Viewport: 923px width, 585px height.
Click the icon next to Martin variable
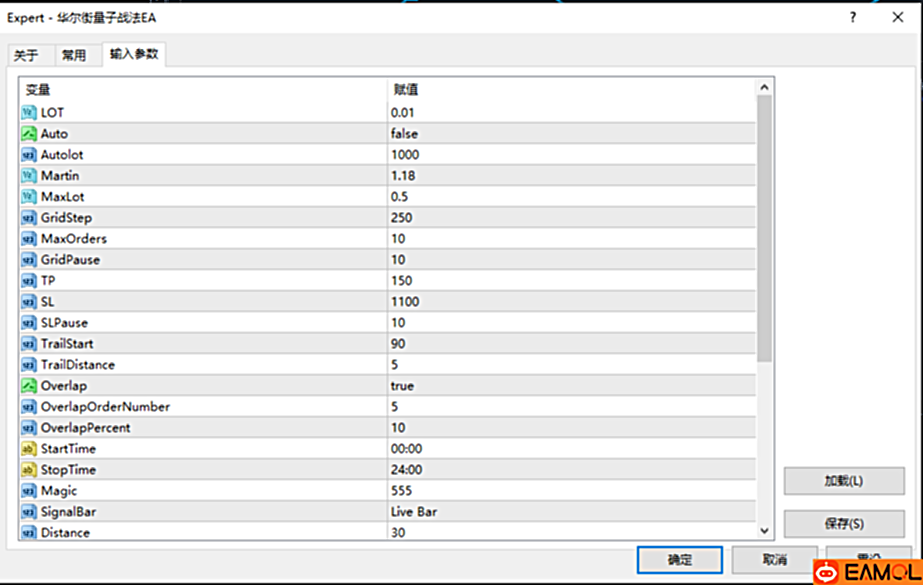point(29,175)
